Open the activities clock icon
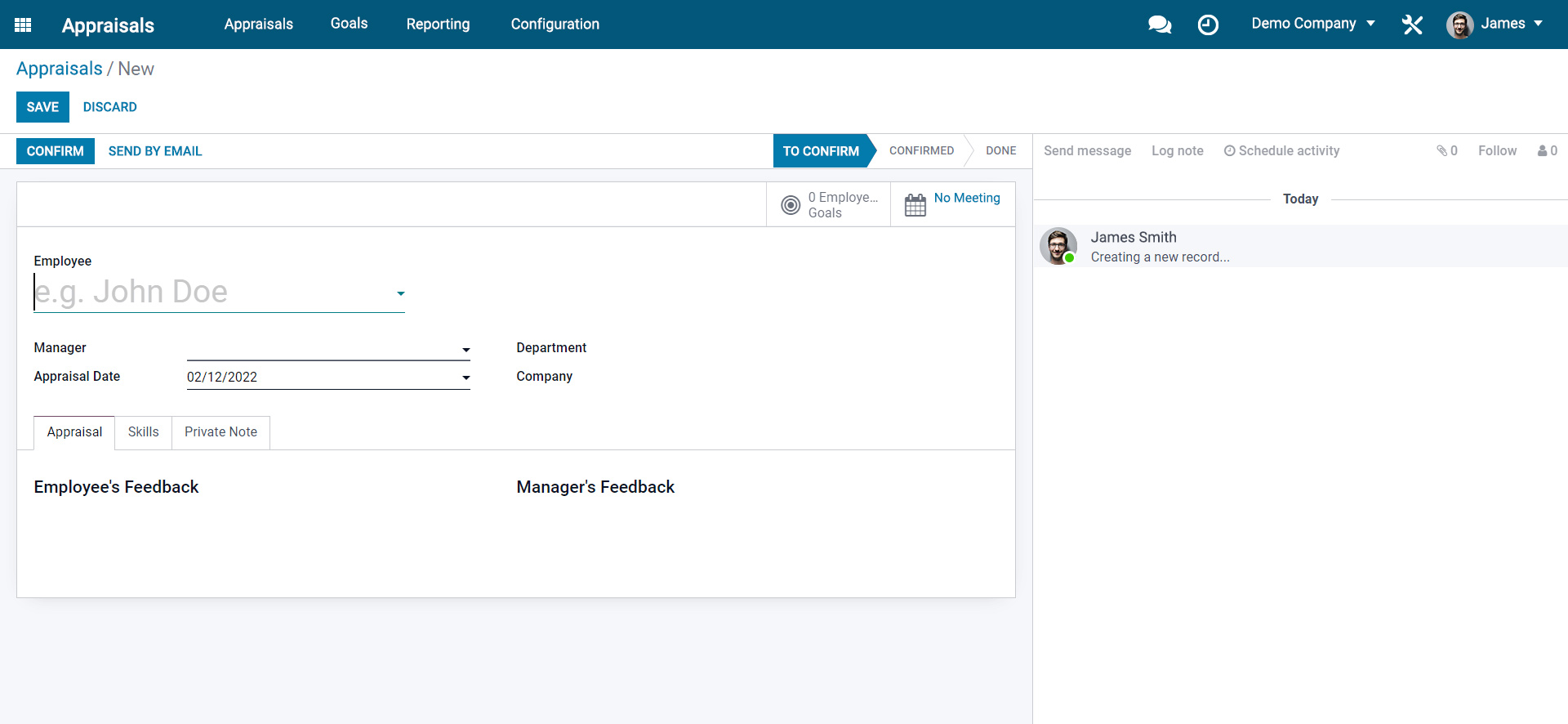Image resolution: width=1568 pixels, height=724 pixels. 1208,25
